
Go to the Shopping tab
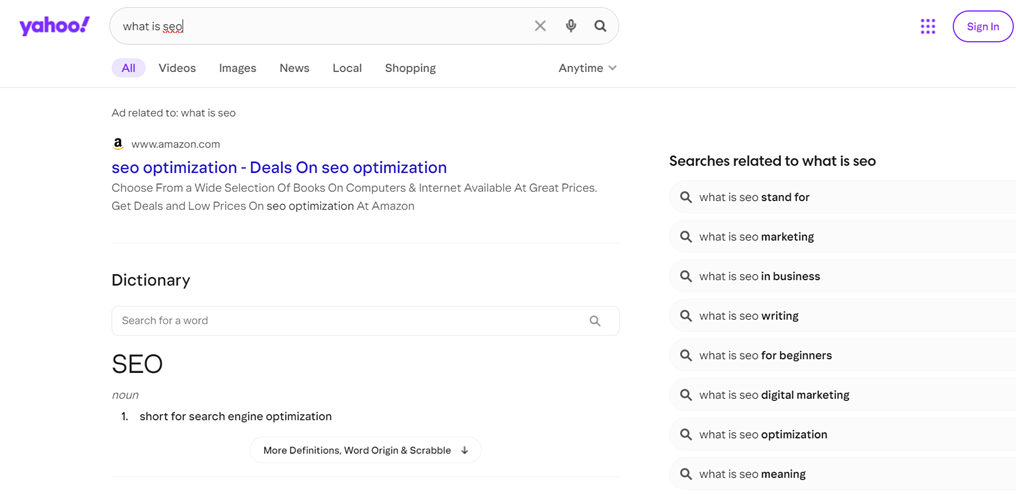tap(410, 68)
